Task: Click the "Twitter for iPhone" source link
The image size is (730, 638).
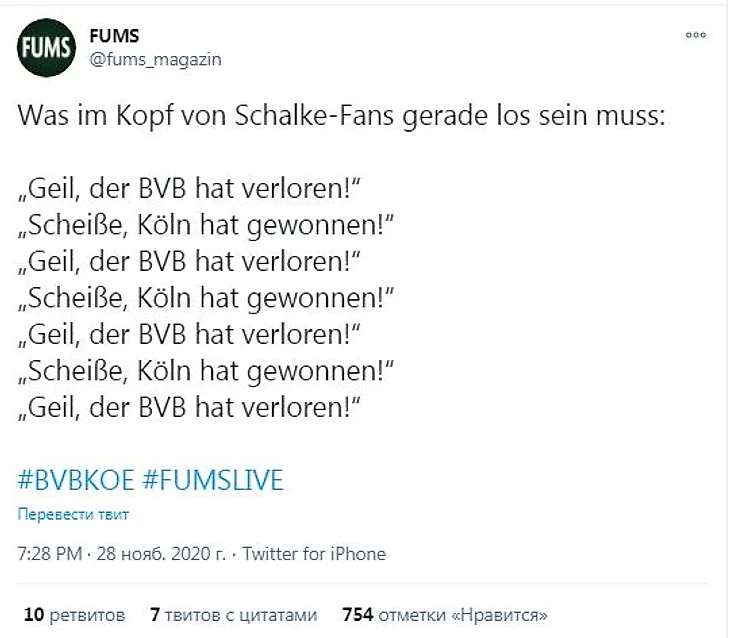Action: pos(314,554)
